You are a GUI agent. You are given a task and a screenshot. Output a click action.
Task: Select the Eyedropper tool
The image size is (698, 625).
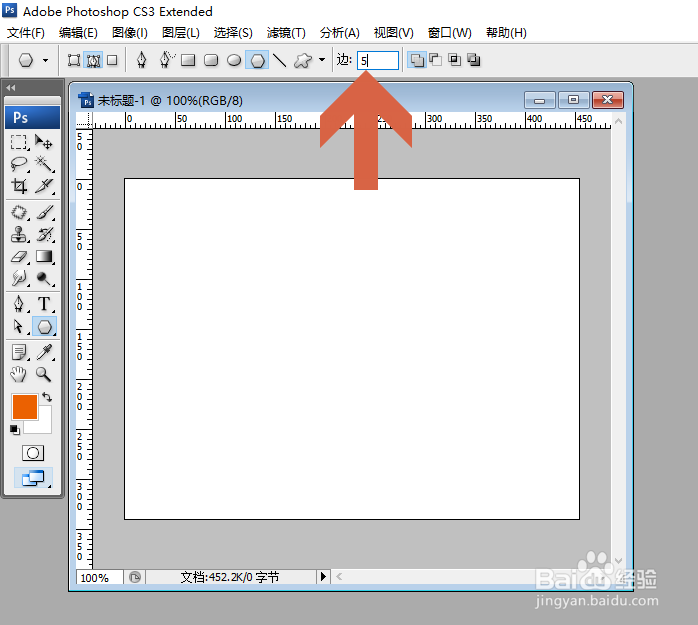tap(44, 352)
